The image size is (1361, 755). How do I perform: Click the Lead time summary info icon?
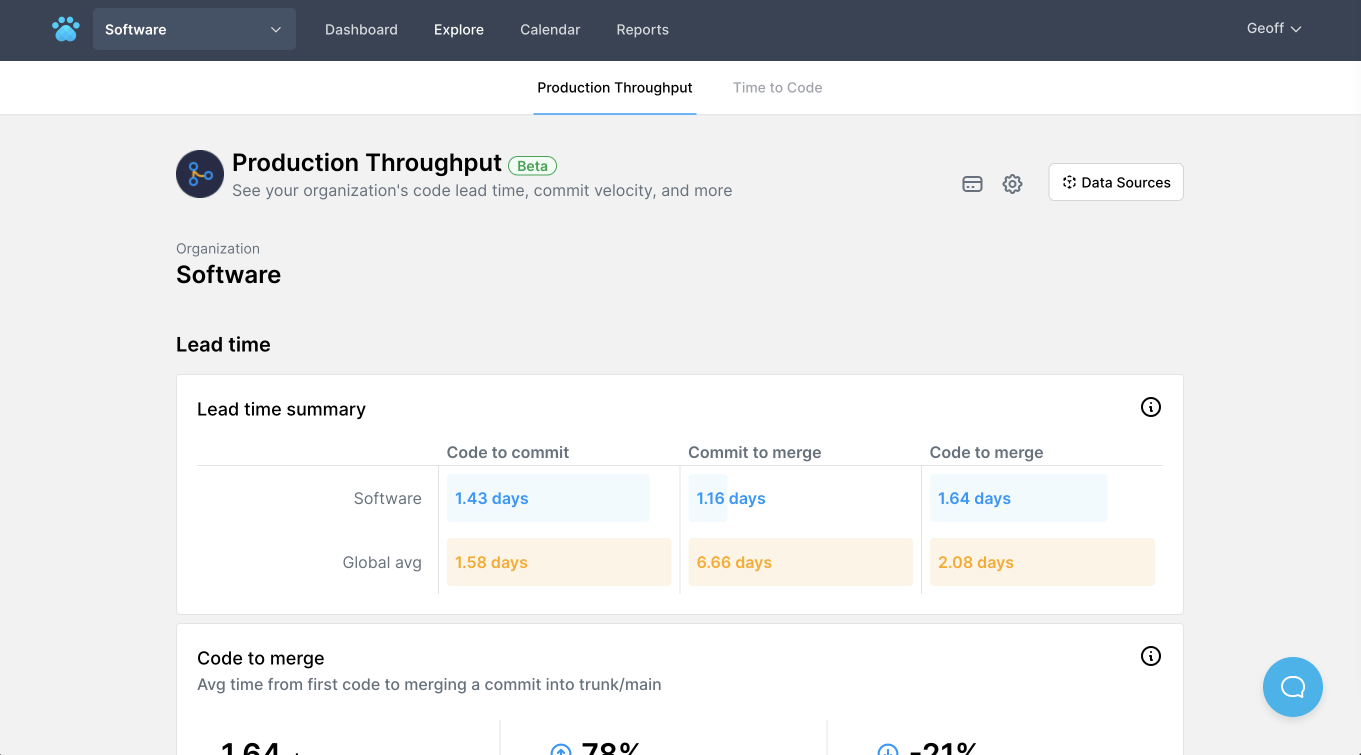(1150, 407)
